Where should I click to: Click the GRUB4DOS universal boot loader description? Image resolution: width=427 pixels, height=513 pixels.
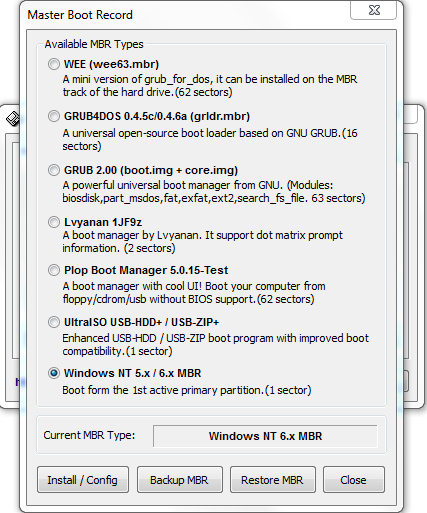pos(210,140)
